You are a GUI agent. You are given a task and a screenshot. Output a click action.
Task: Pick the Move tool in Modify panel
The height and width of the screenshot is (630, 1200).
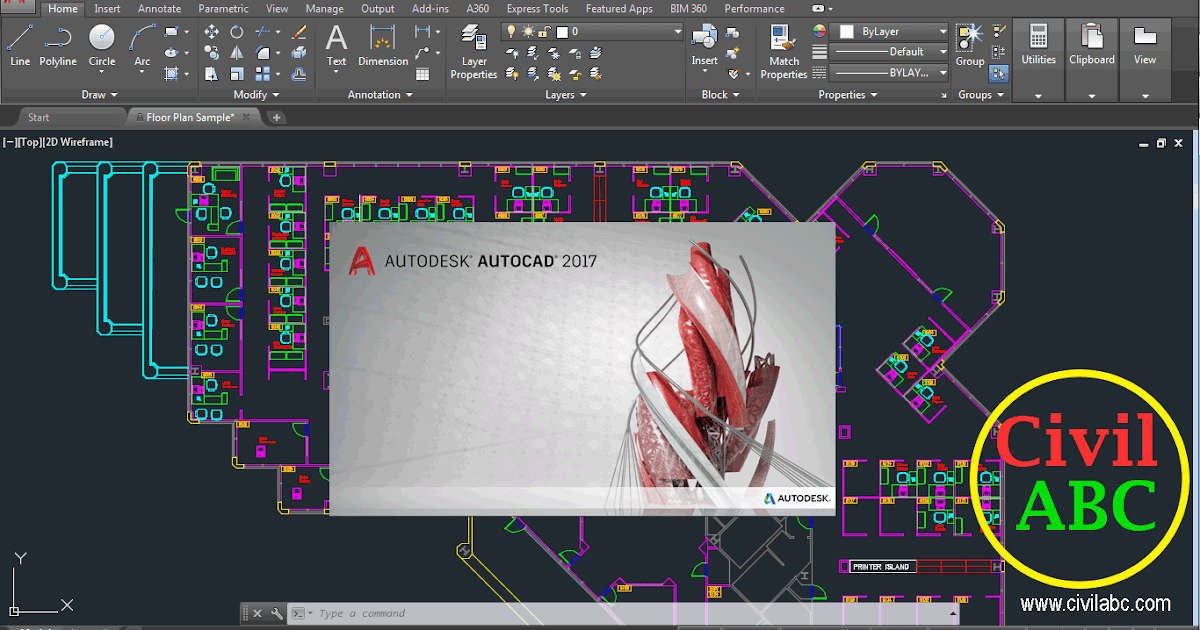tap(212, 32)
